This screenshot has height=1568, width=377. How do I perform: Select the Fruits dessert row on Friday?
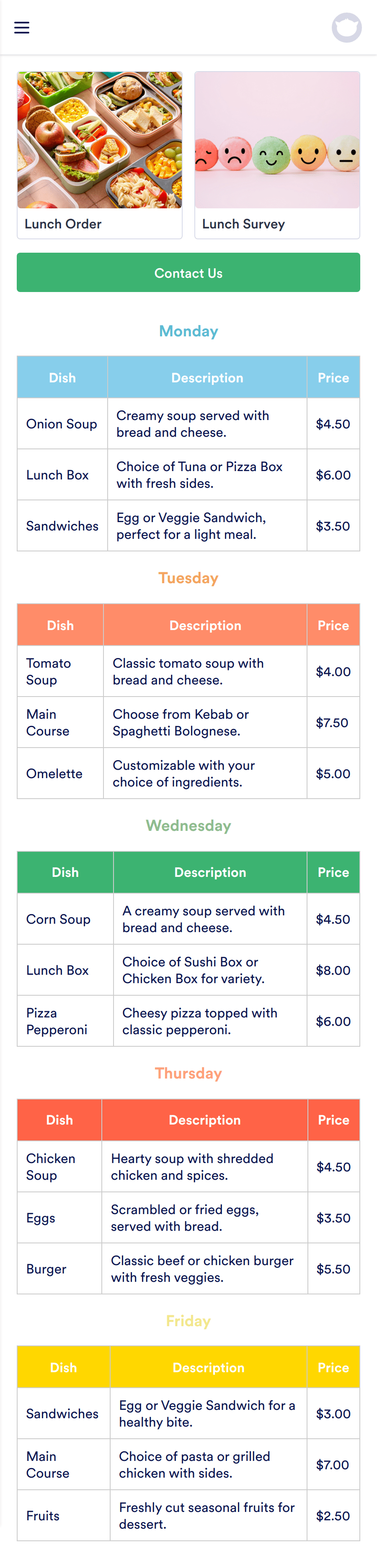tap(43, 1516)
